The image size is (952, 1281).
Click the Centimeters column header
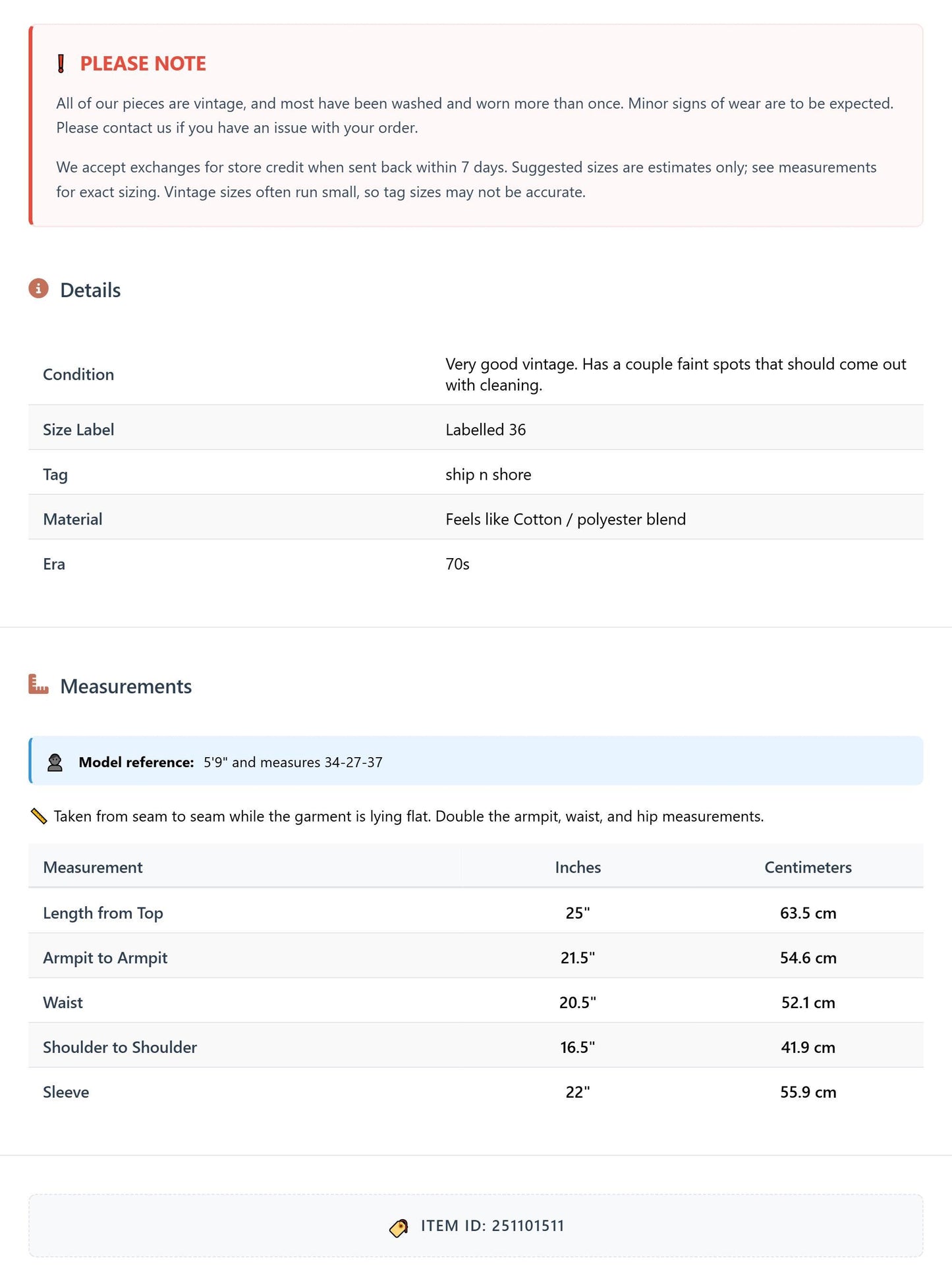(x=808, y=867)
